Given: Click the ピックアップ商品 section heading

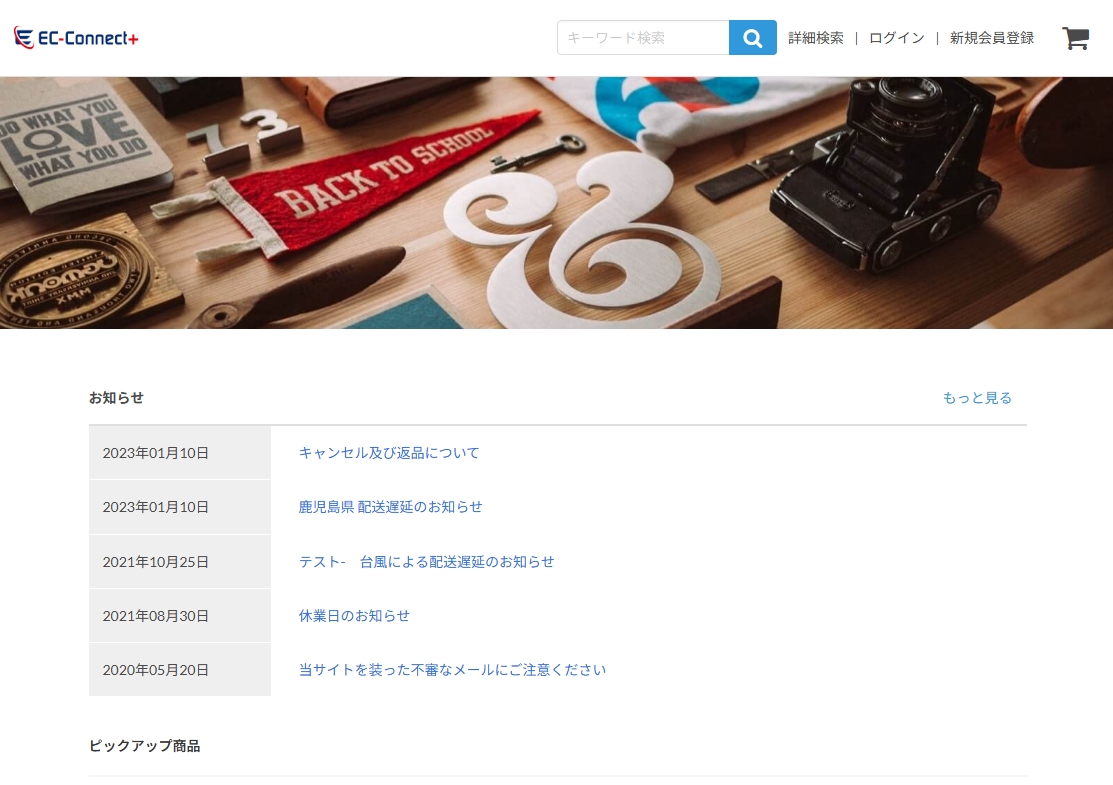Looking at the screenshot, I should pyautogui.click(x=146, y=745).
